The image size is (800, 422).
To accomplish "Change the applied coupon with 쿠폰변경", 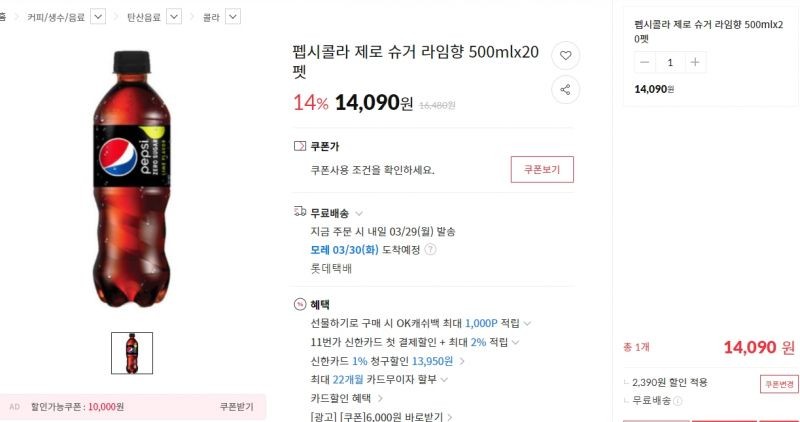I will coord(779,384).
